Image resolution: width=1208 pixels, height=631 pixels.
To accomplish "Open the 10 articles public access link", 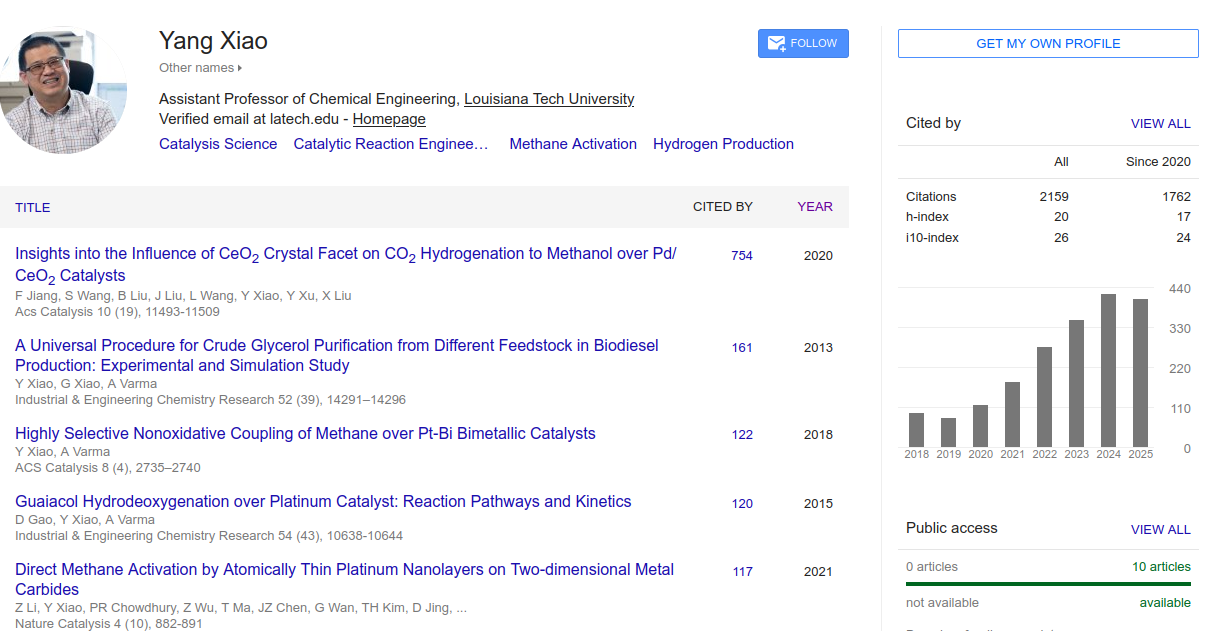I will pyautogui.click(x=1161, y=567).
